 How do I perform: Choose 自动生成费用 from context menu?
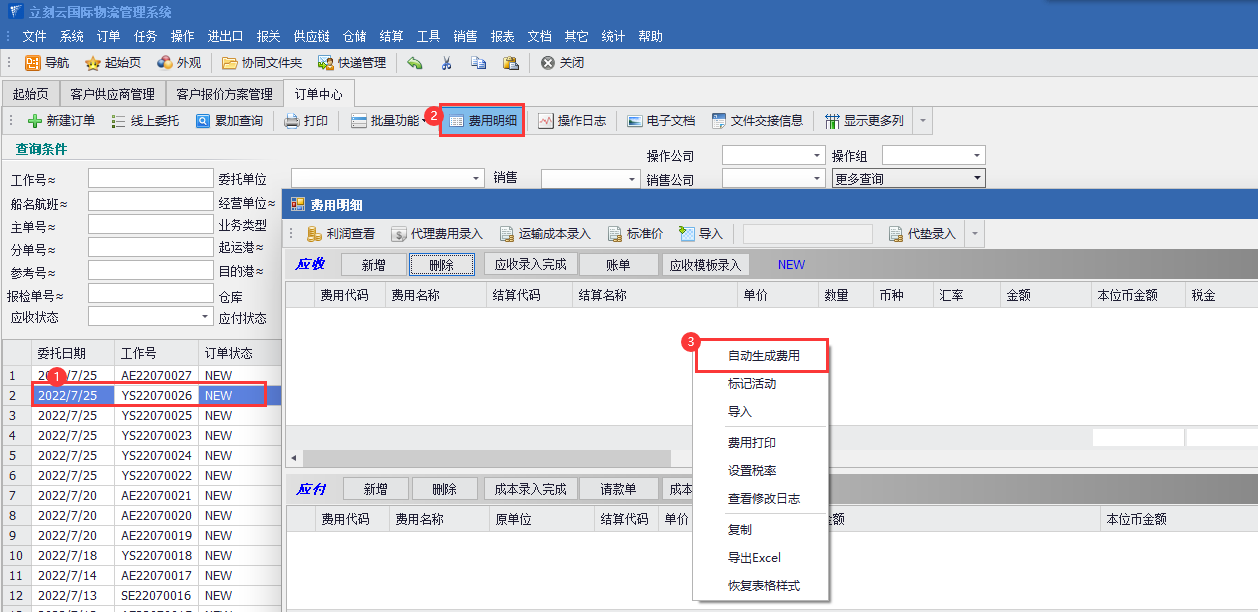763,355
